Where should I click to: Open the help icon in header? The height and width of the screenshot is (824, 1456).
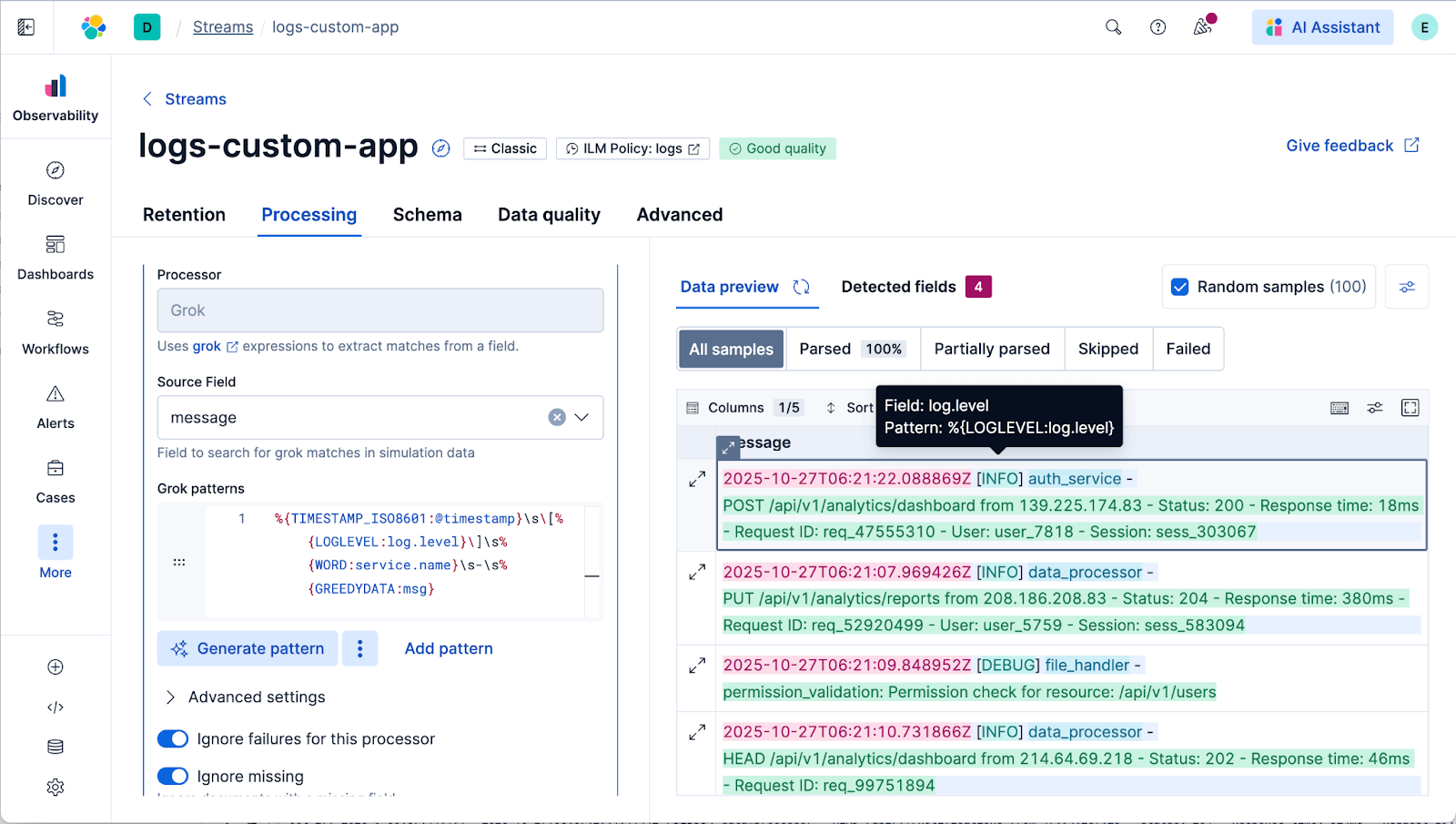[1158, 27]
